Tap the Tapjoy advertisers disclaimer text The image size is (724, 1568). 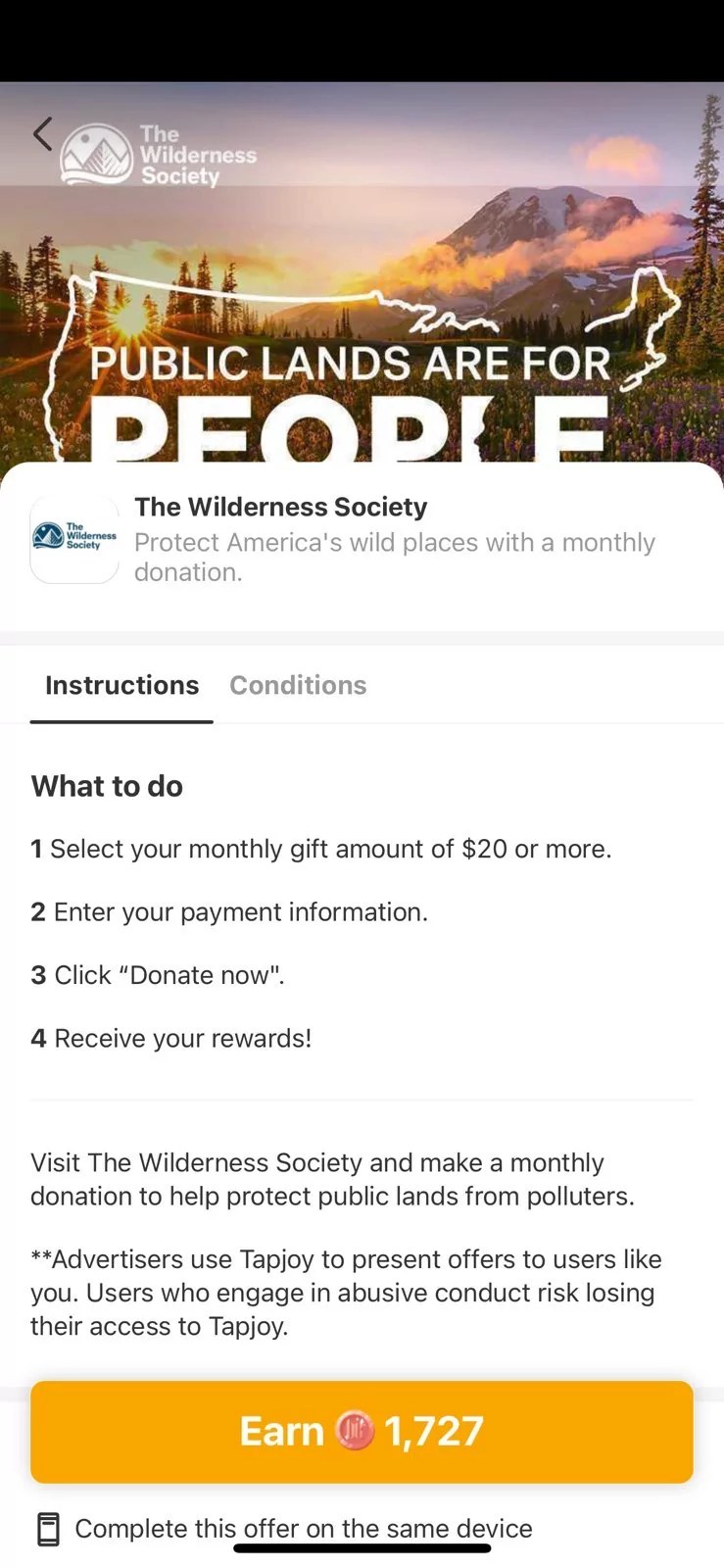(x=346, y=1293)
